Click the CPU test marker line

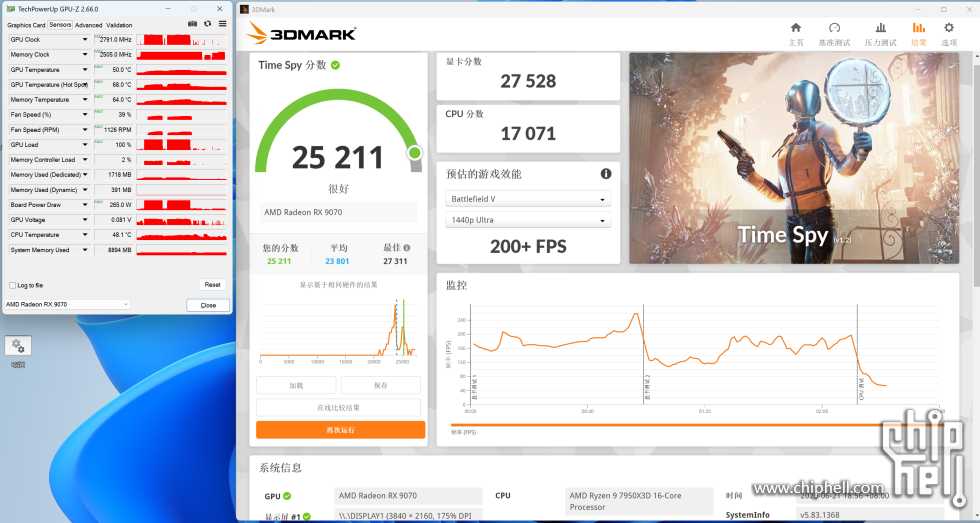pos(858,354)
